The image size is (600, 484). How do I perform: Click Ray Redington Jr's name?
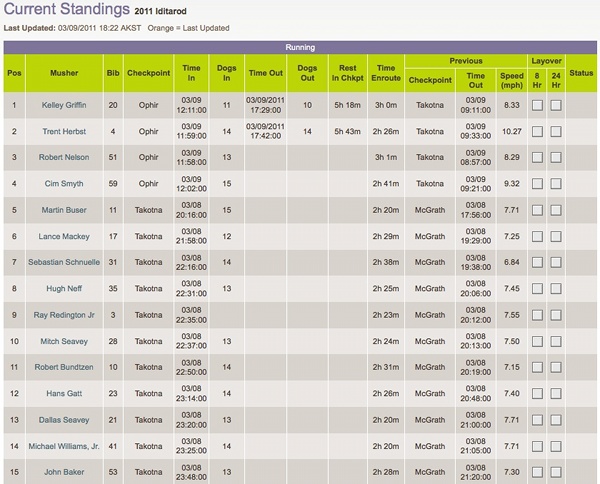(64, 315)
